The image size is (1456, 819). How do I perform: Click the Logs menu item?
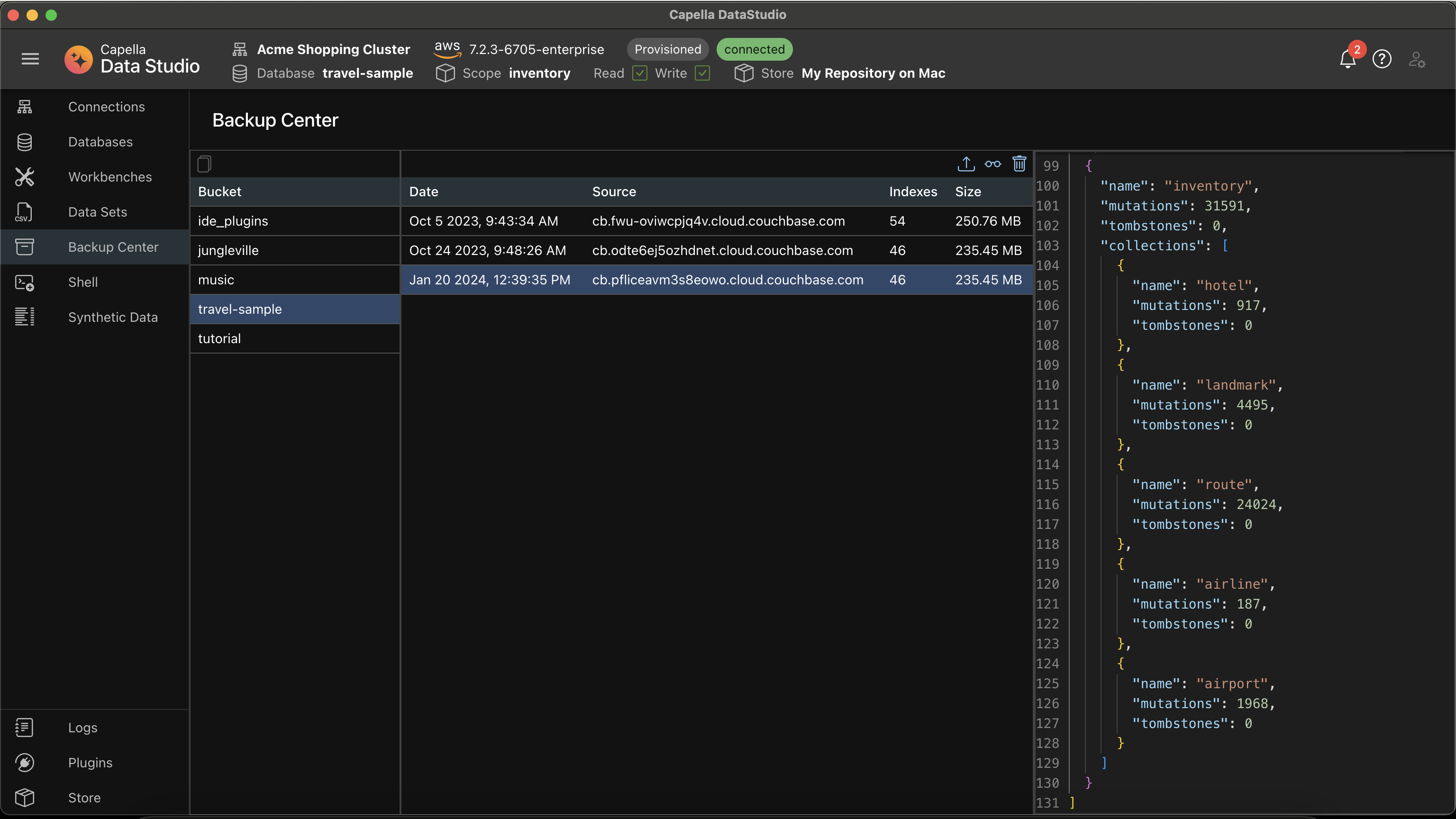[83, 728]
